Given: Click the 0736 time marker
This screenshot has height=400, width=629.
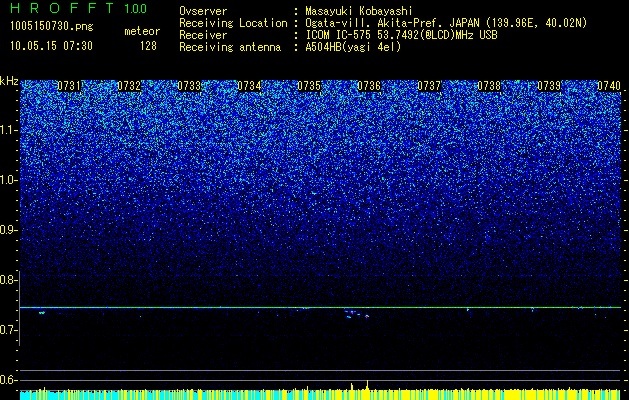Looking at the screenshot, I should coord(369,86).
